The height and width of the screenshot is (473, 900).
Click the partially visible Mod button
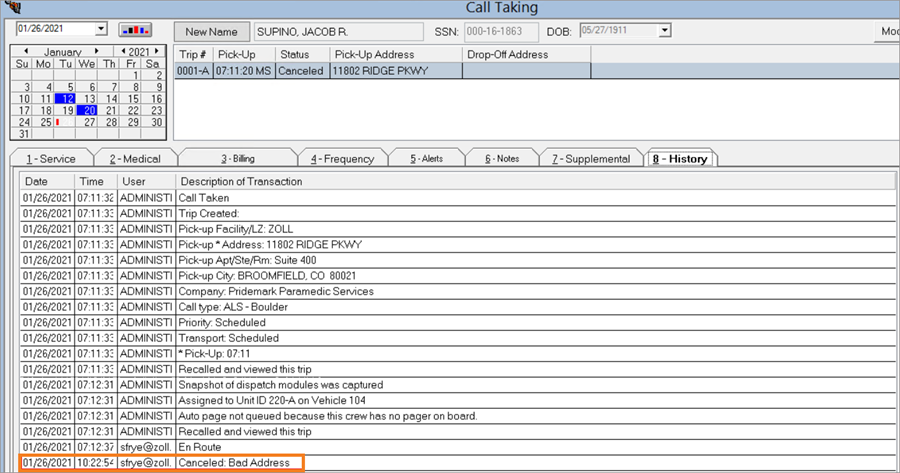click(888, 32)
